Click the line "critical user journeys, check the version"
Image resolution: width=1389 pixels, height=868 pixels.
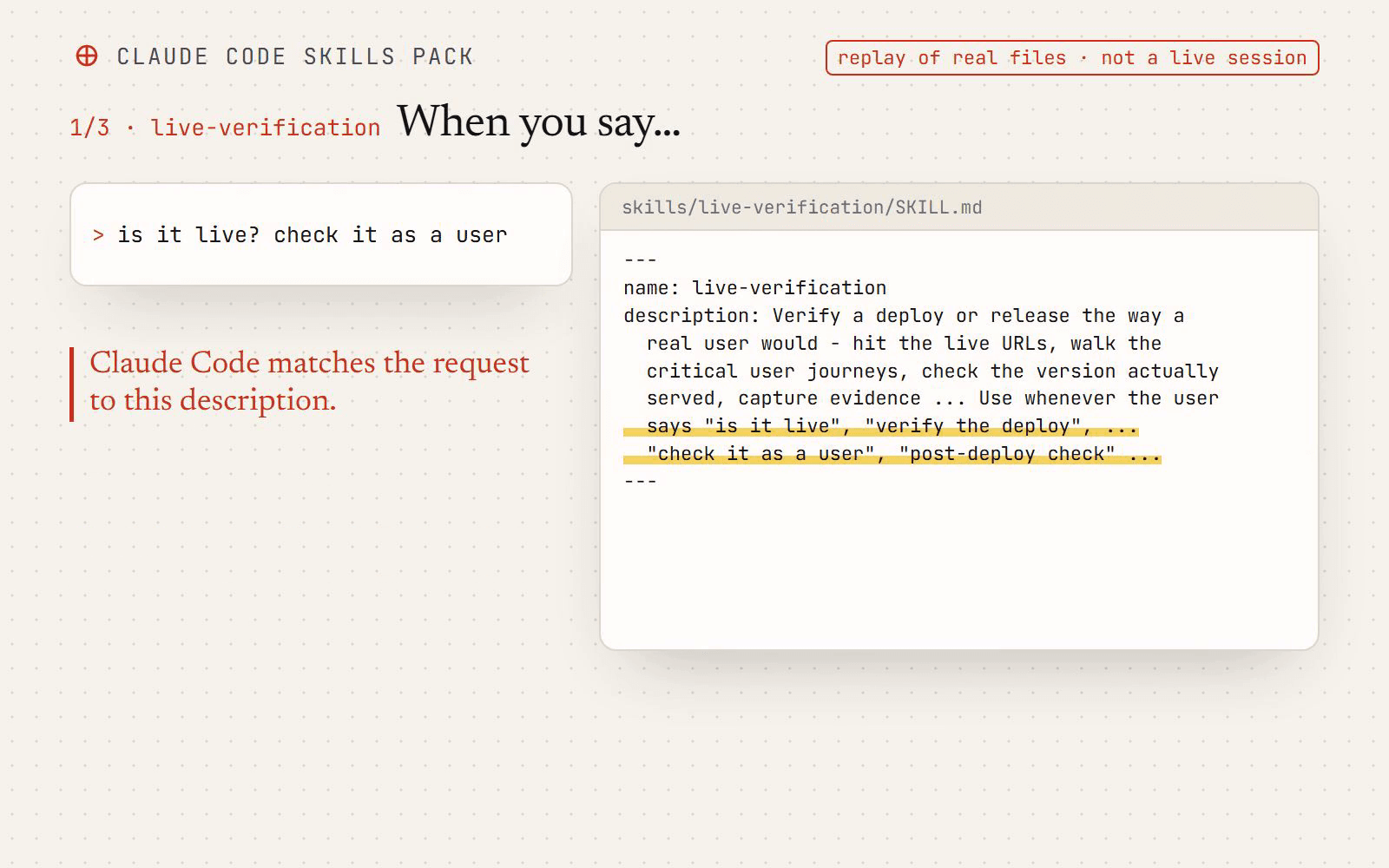(932, 371)
